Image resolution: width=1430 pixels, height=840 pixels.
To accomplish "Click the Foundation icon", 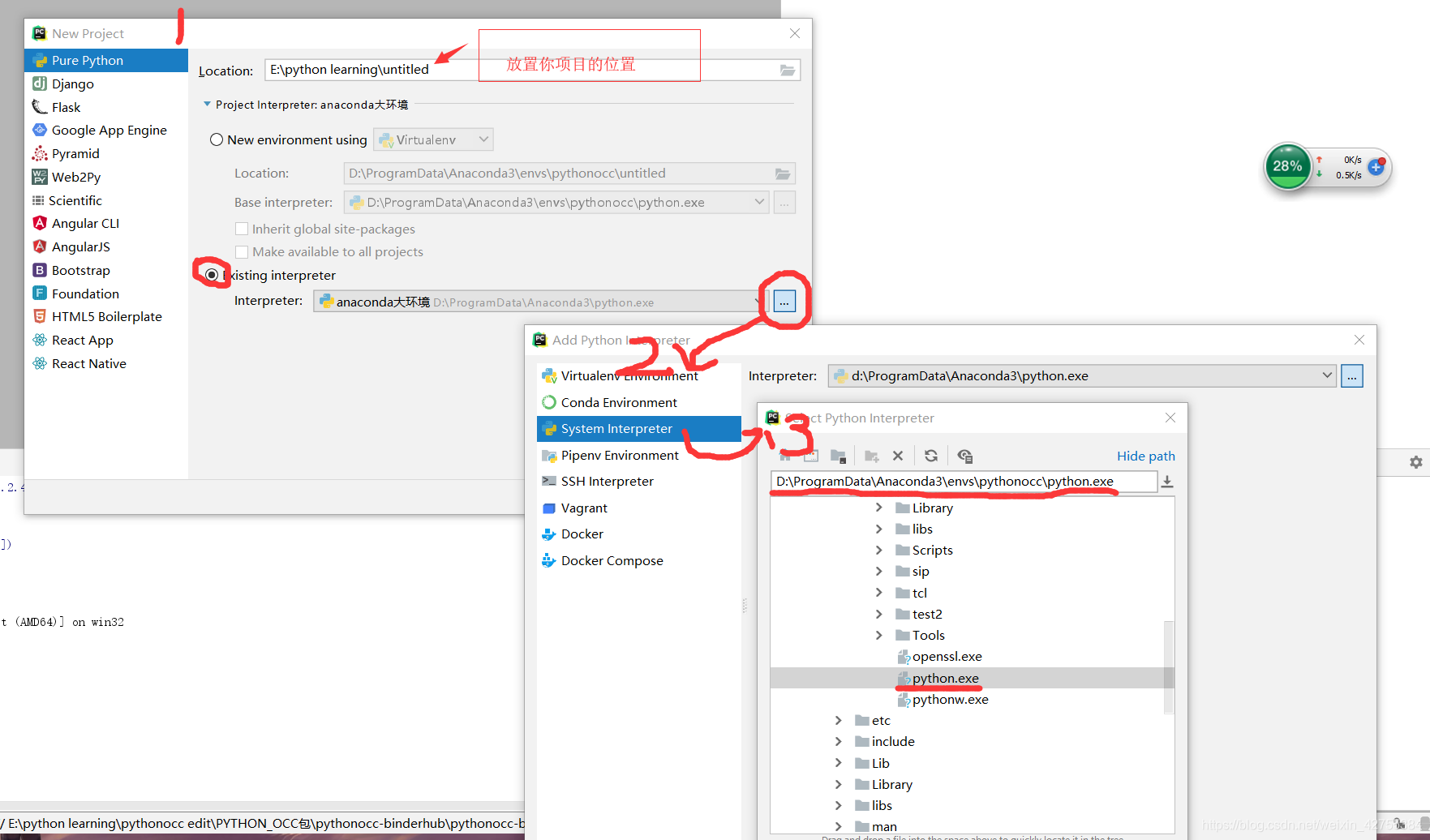I will point(39,294).
